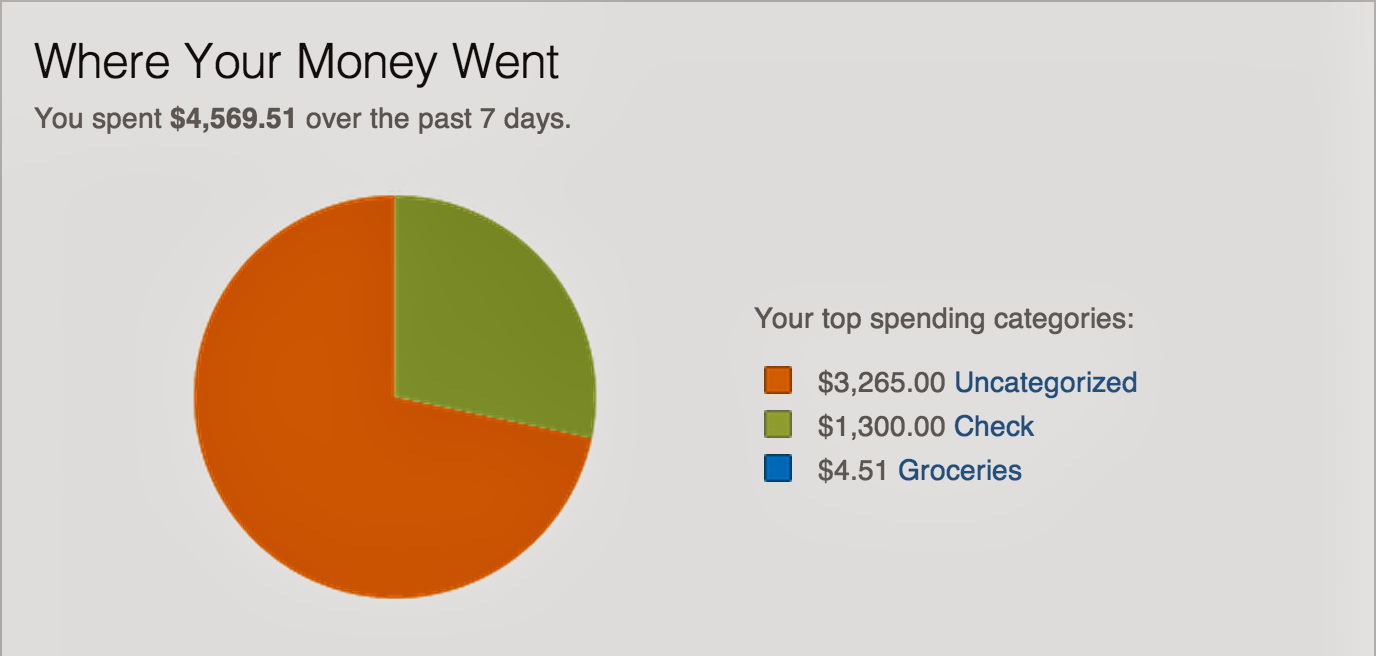Click the $1,300.00 amount in legend
This screenshot has height=656, width=1376.
click(881, 426)
